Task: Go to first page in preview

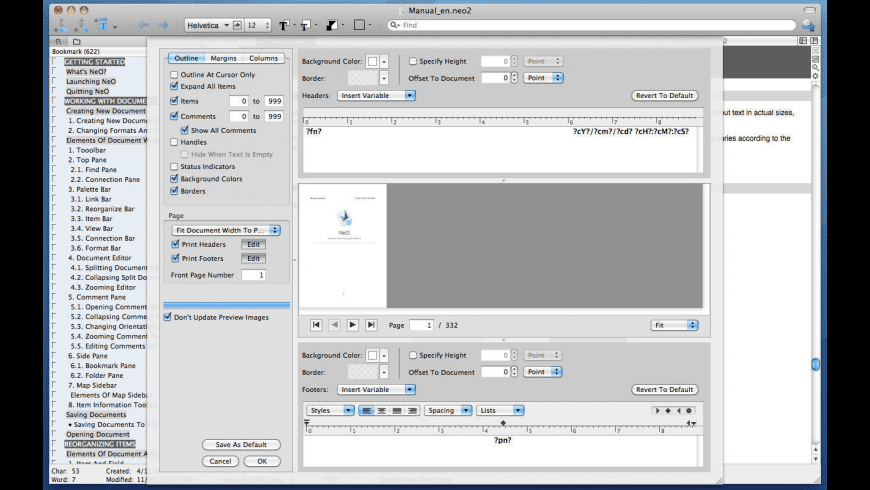Action: tap(316, 325)
